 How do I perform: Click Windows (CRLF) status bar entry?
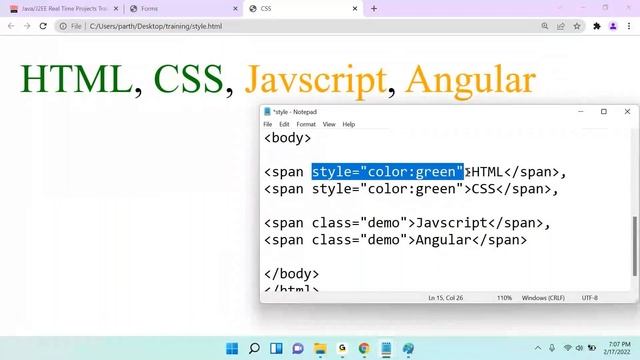tap(543, 298)
